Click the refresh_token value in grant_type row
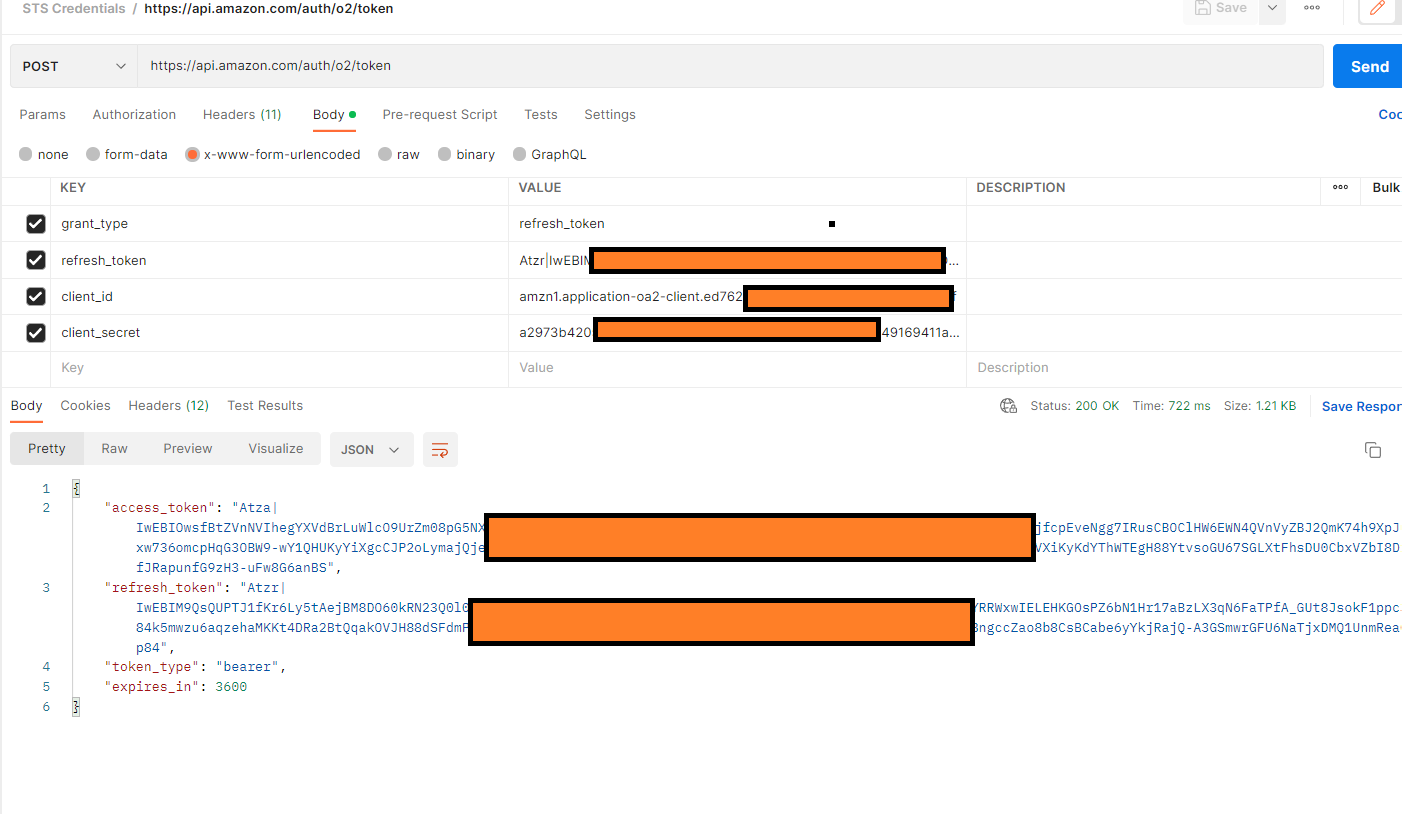 (562, 224)
